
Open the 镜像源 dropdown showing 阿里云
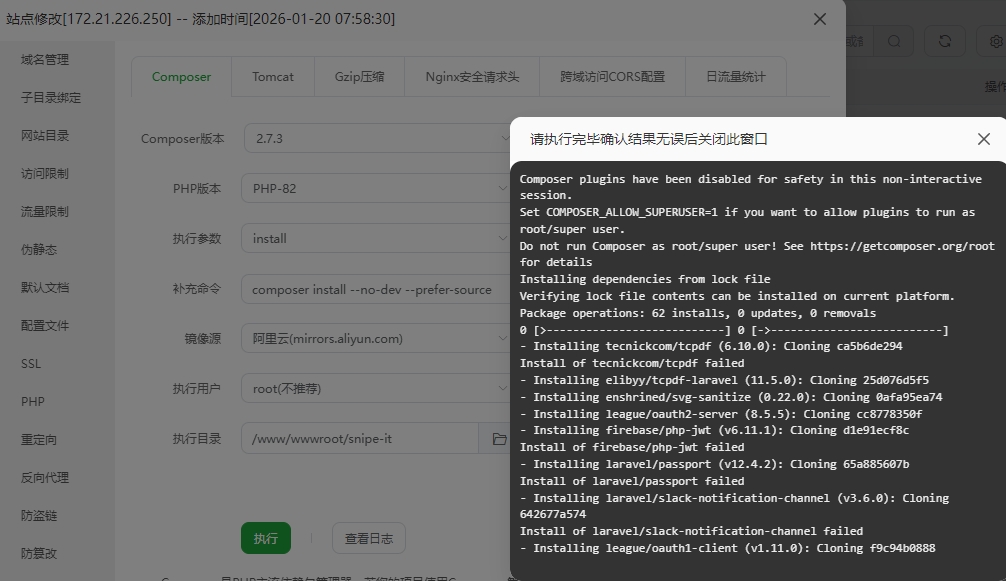tap(375, 338)
